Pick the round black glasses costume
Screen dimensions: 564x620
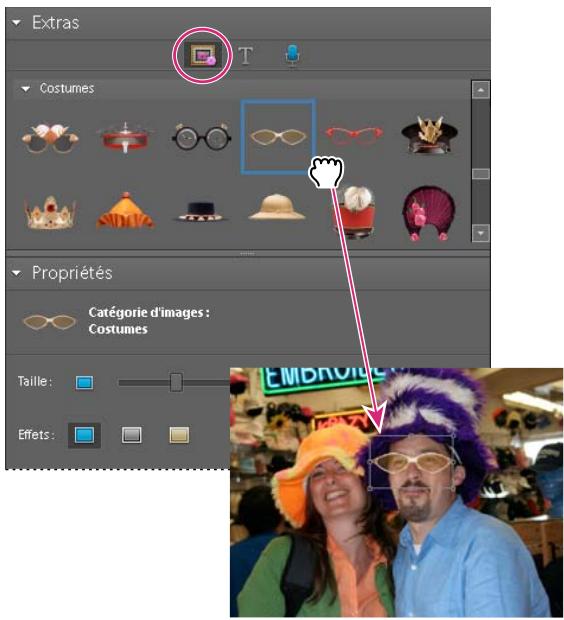click(201, 137)
